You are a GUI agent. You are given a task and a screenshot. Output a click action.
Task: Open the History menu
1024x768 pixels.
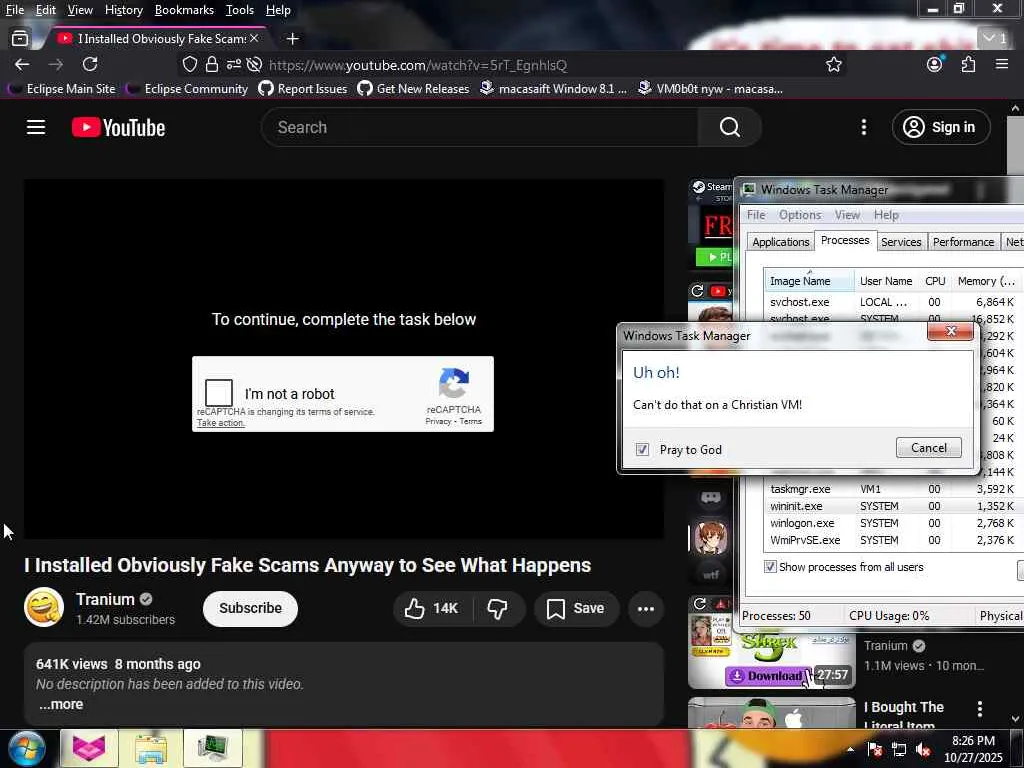123,10
